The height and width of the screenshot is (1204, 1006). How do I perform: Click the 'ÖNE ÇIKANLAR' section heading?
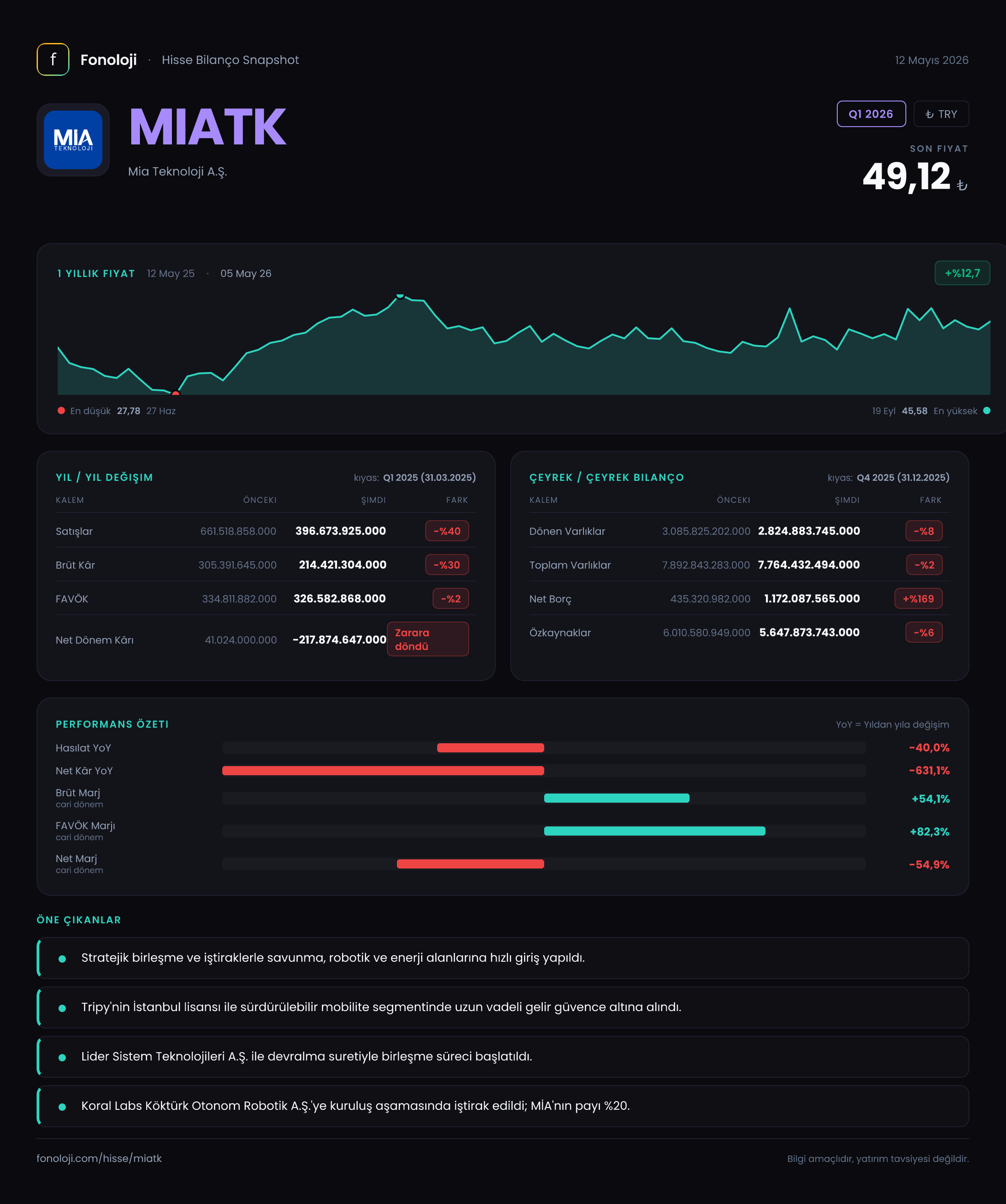click(79, 920)
